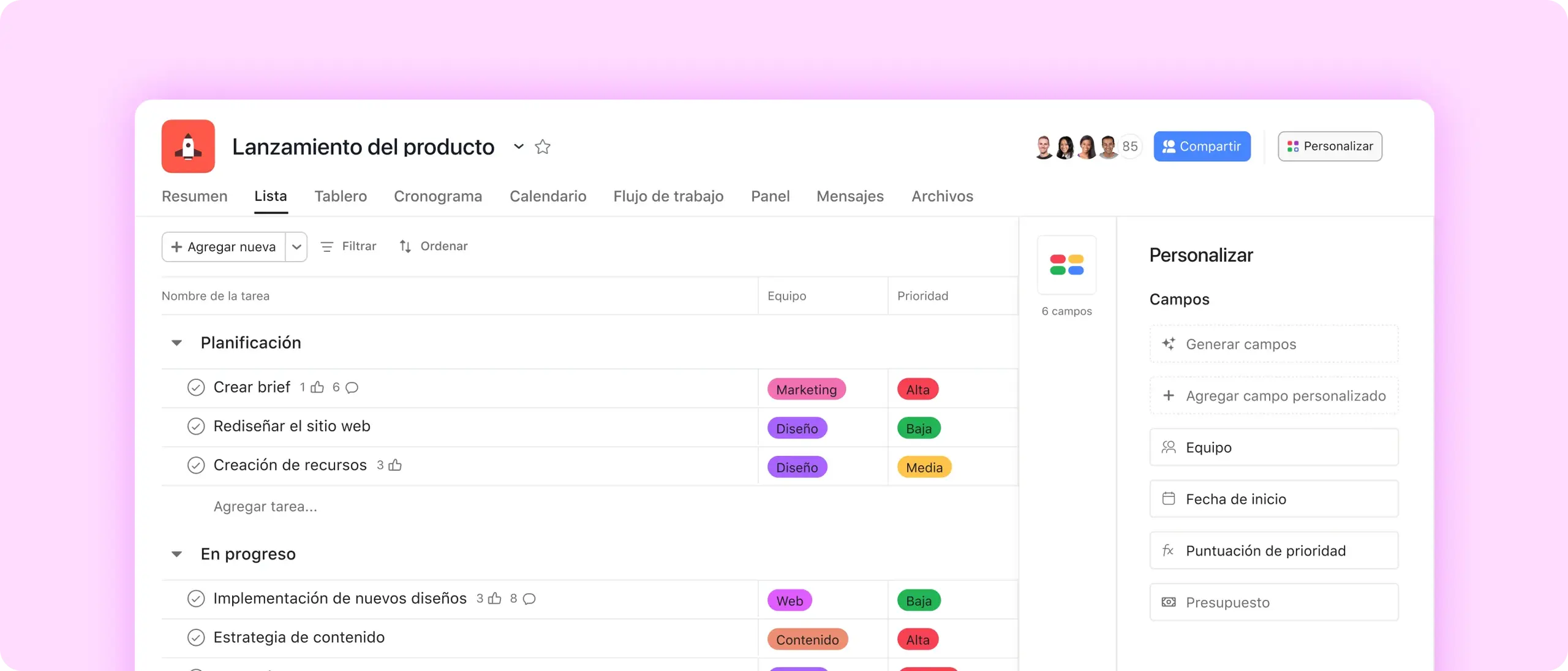1568x671 pixels.
Task: Click Agregar campo personalizado
Action: pos(1274,396)
